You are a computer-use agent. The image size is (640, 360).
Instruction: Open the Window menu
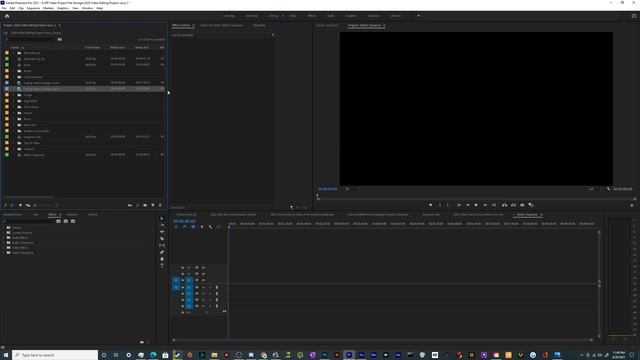click(x=87, y=8)
